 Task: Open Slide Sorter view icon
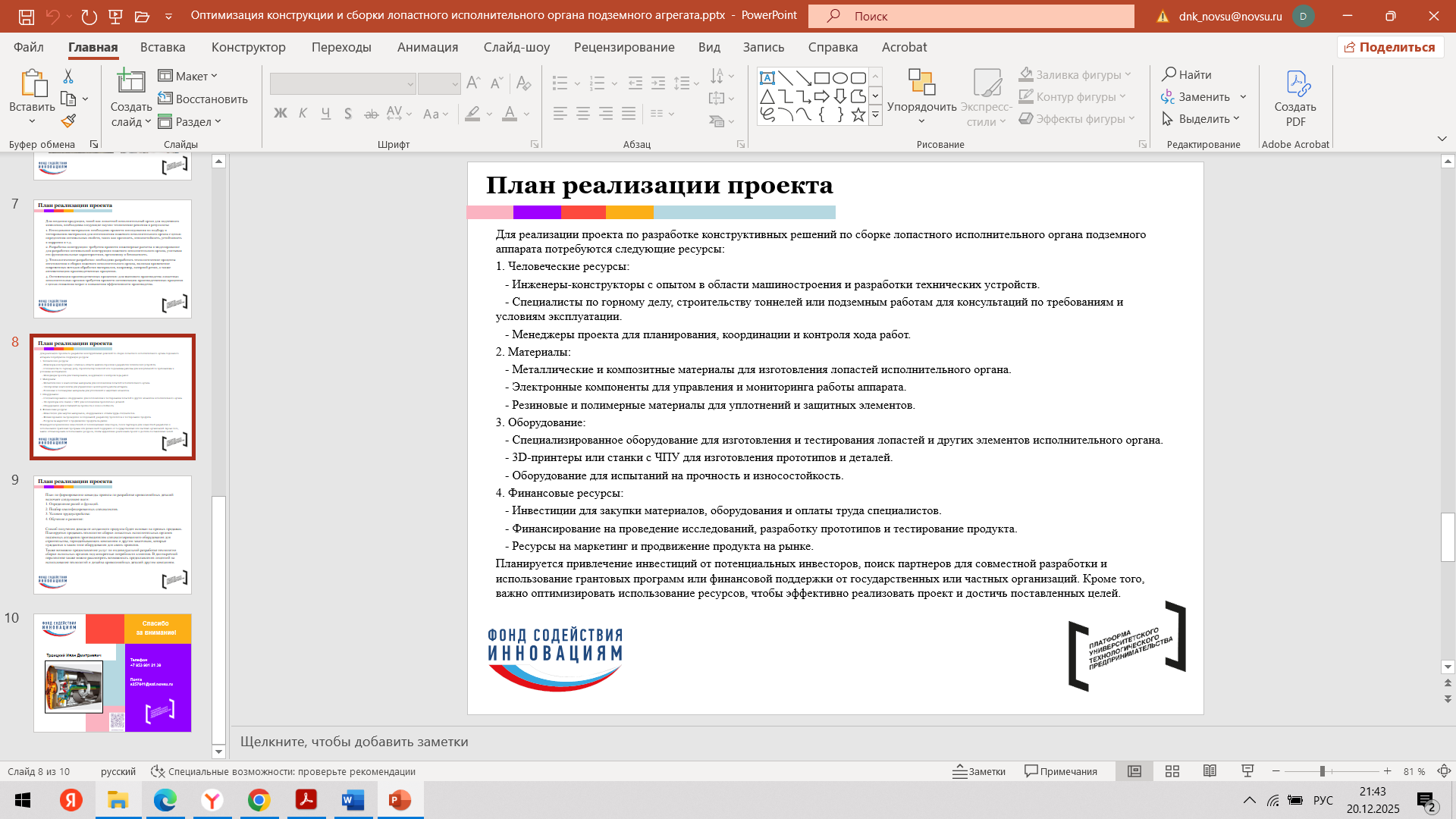1172,771
